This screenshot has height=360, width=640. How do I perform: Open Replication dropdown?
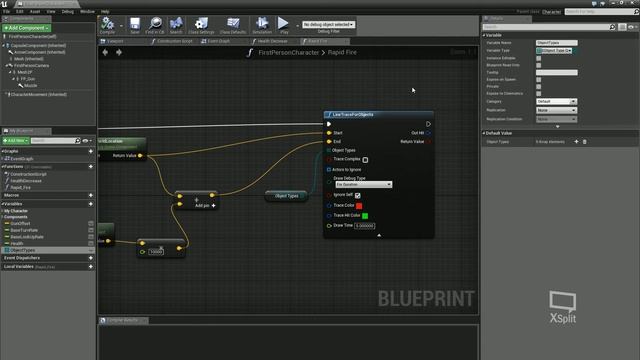[x=556, y=110]
